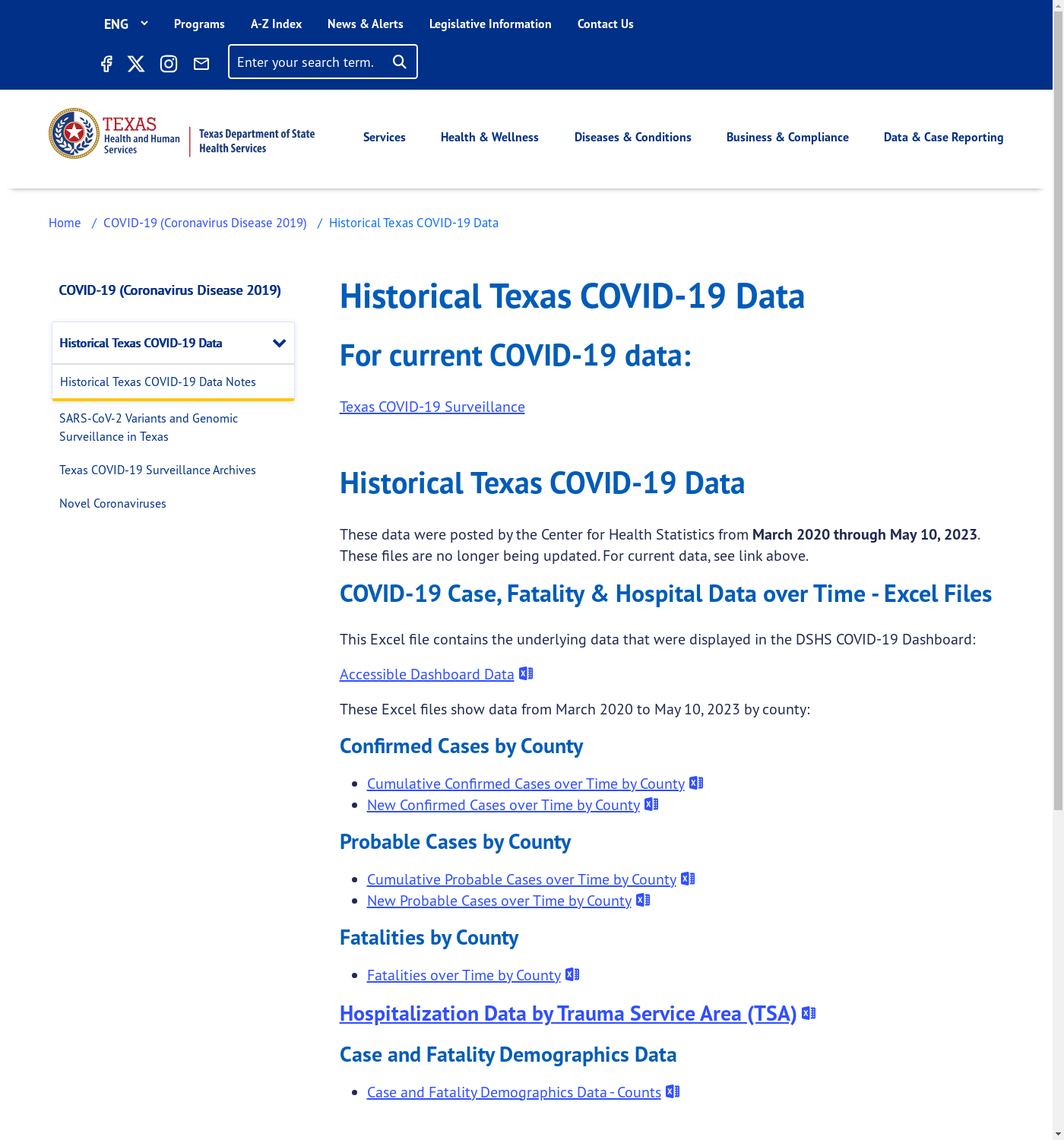1064x1140 pixels.
Task: Open the Data & Case Reporting menu
Action: point(943,138)
